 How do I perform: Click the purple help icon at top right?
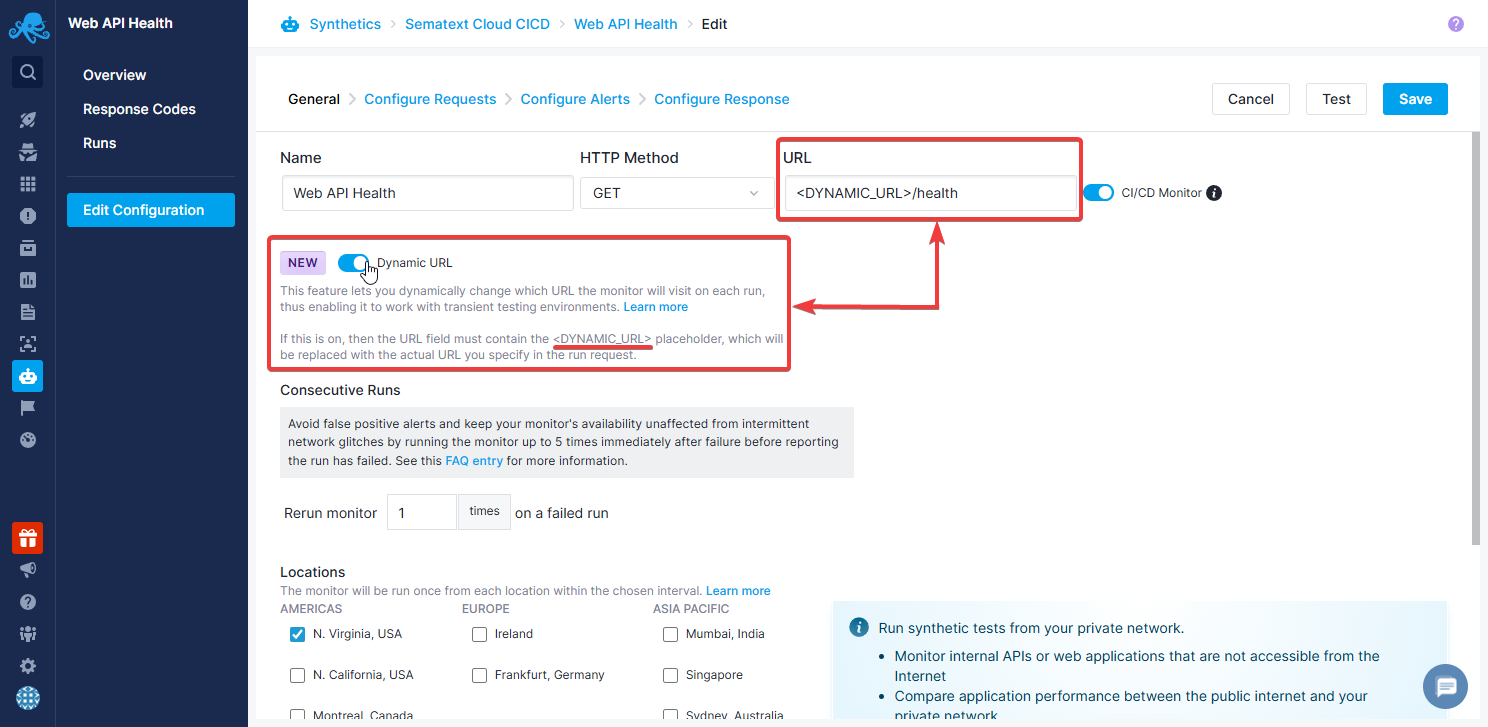[1456, 24]
